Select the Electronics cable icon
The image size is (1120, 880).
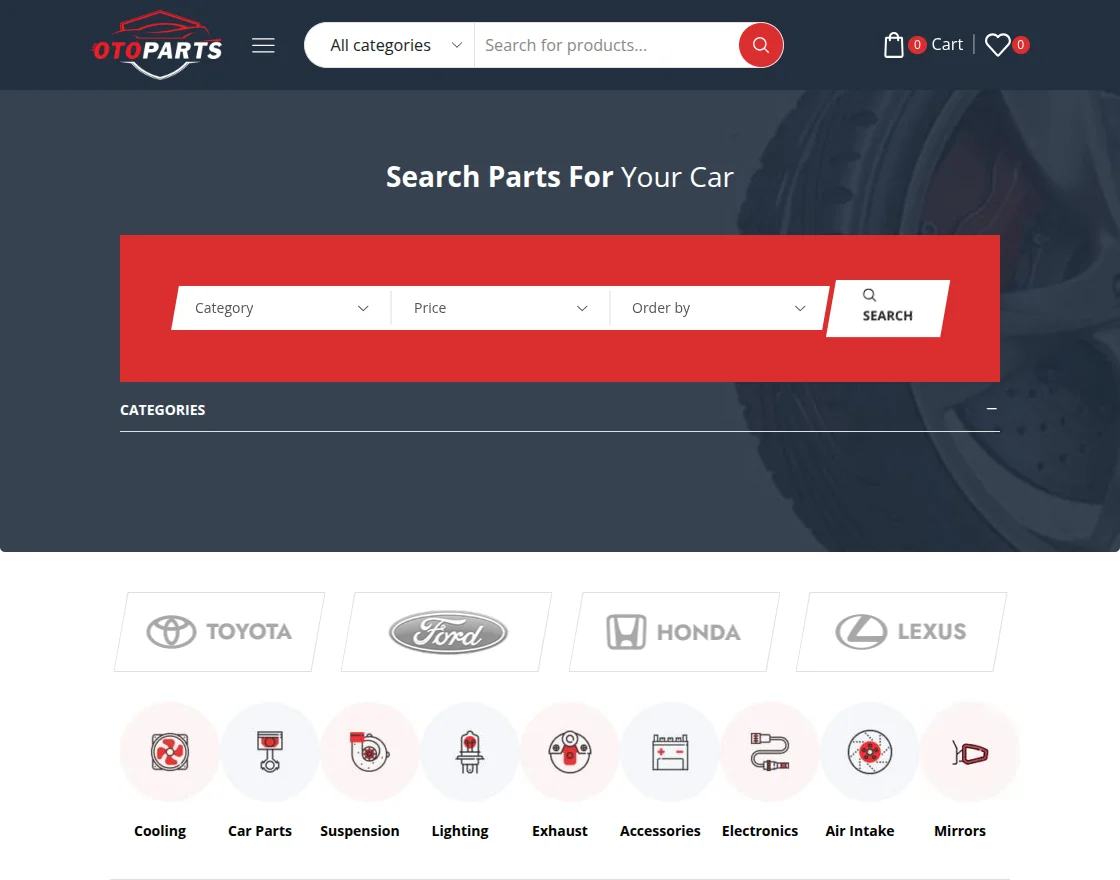(769, 751)
